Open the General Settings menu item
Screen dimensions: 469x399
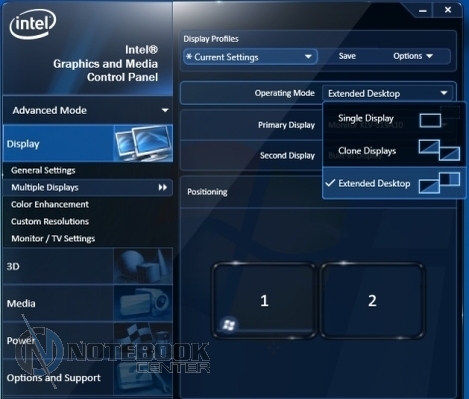coord(43,170)
